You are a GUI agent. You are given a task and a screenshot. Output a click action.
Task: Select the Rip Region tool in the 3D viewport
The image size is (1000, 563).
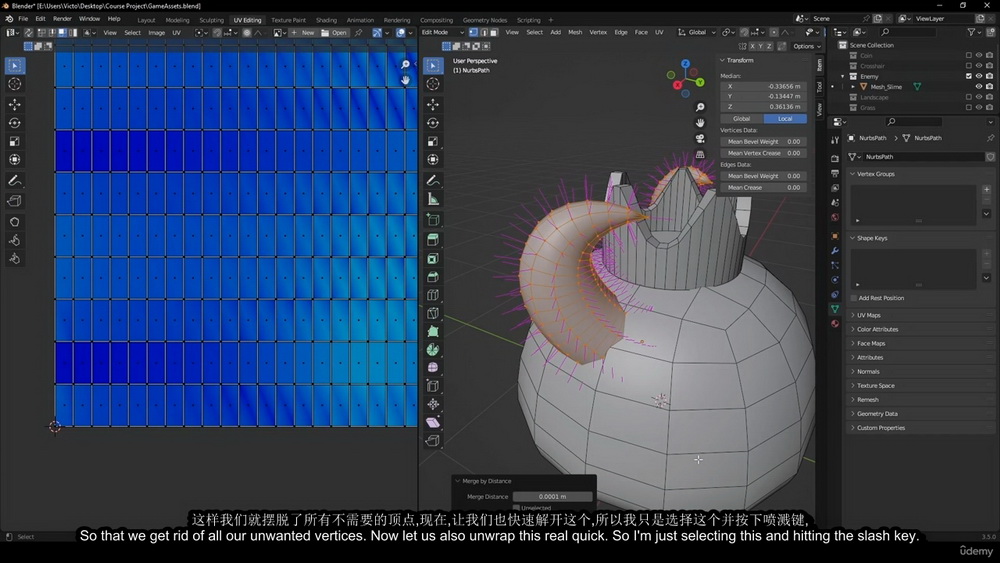pyautogui.click(x=433, y=441)
